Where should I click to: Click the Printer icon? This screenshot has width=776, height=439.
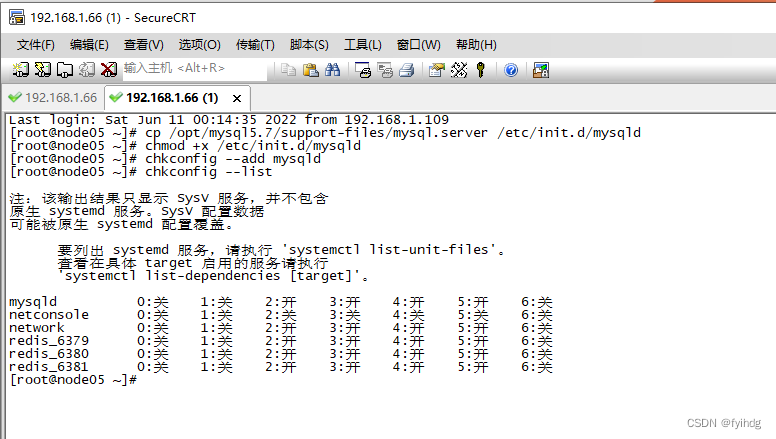pyautogui.click(x=407, y=70)
